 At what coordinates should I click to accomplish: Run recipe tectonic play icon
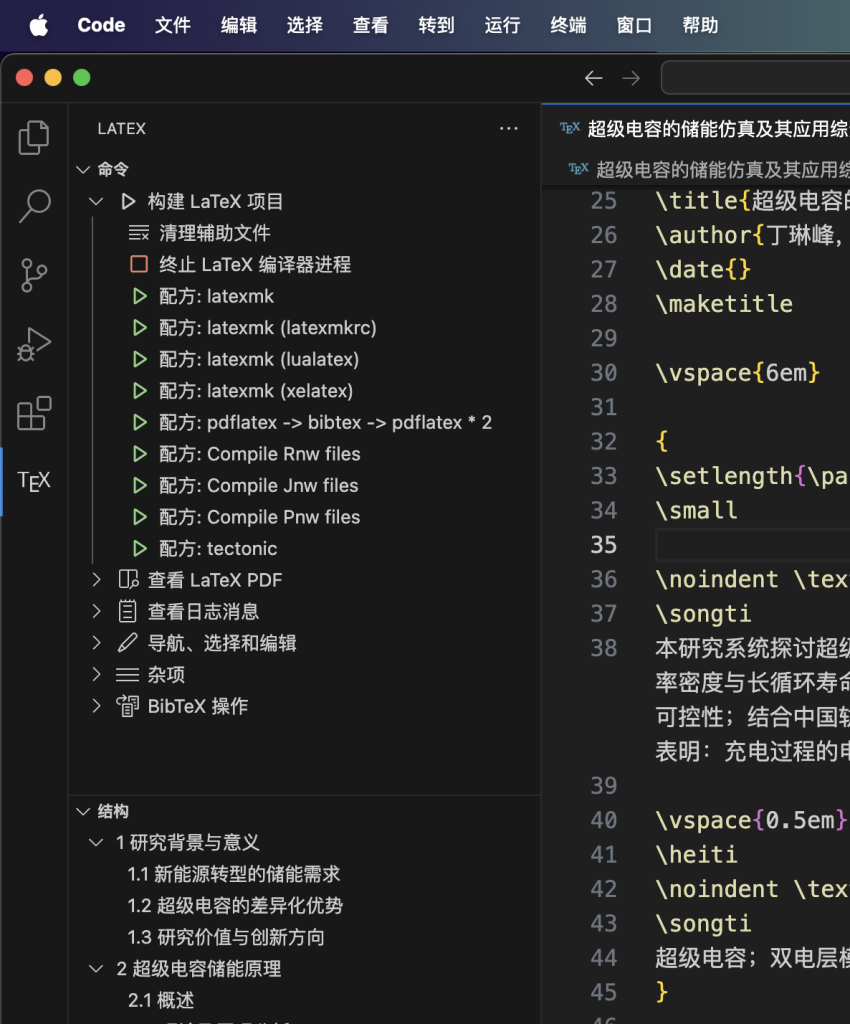(x=140, y=548)
